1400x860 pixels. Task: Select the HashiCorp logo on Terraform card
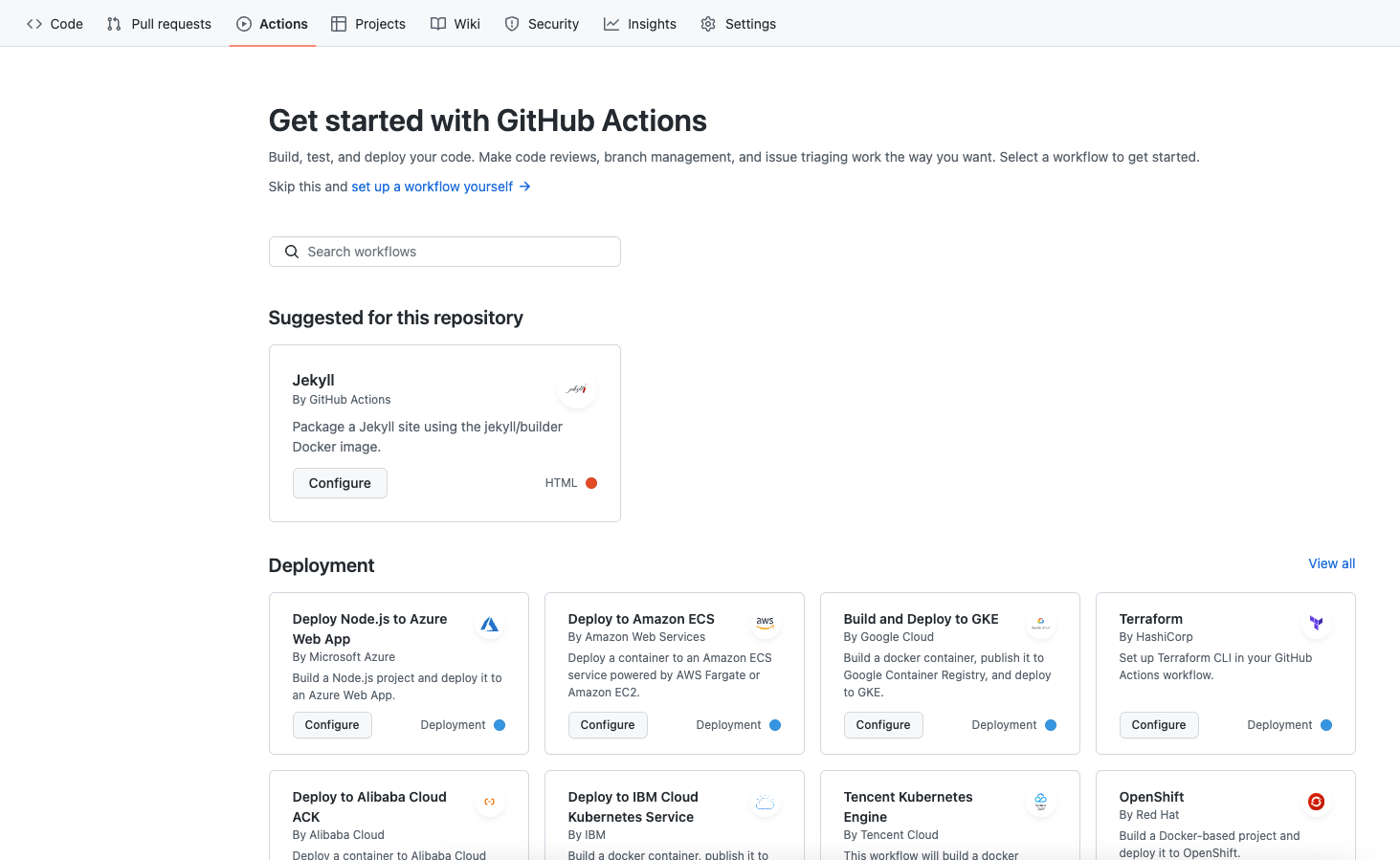(x=1316, y=624)
